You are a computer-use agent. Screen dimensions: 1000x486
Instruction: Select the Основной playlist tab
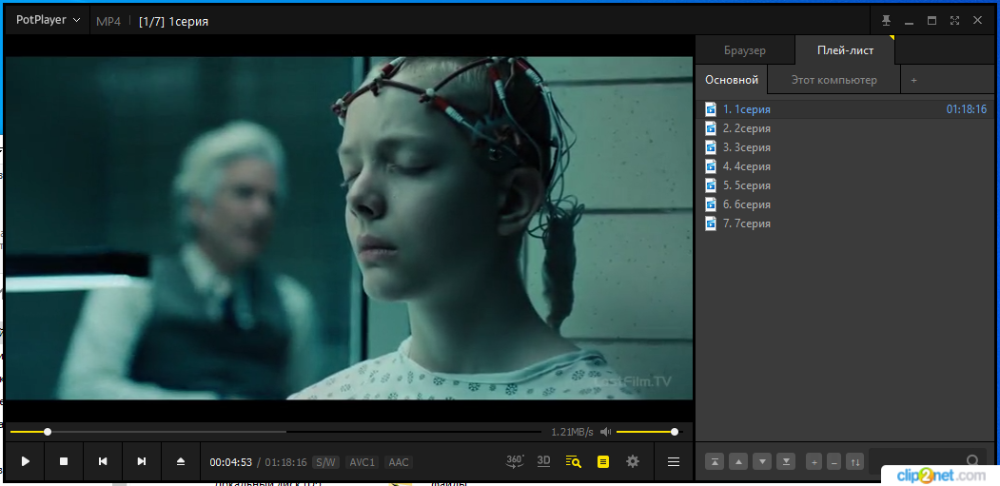(x=732, y=80)
